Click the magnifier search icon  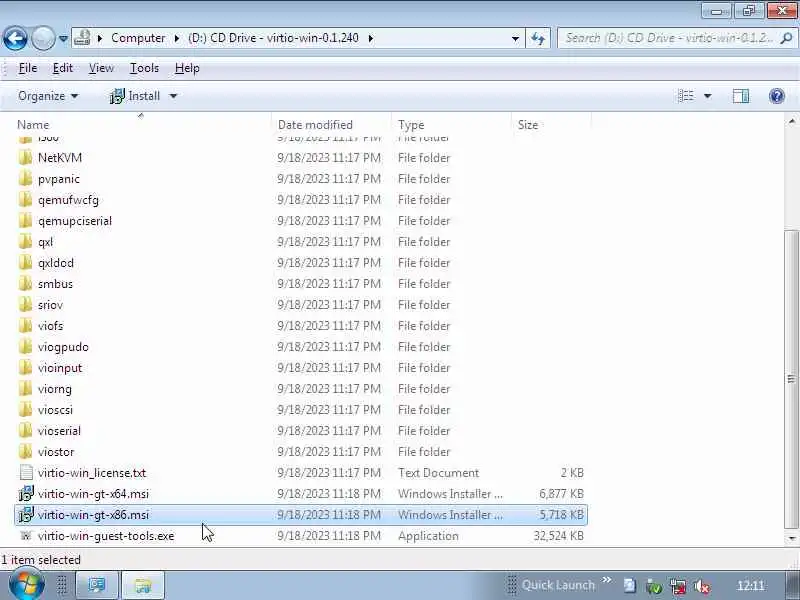pos(786,38)
